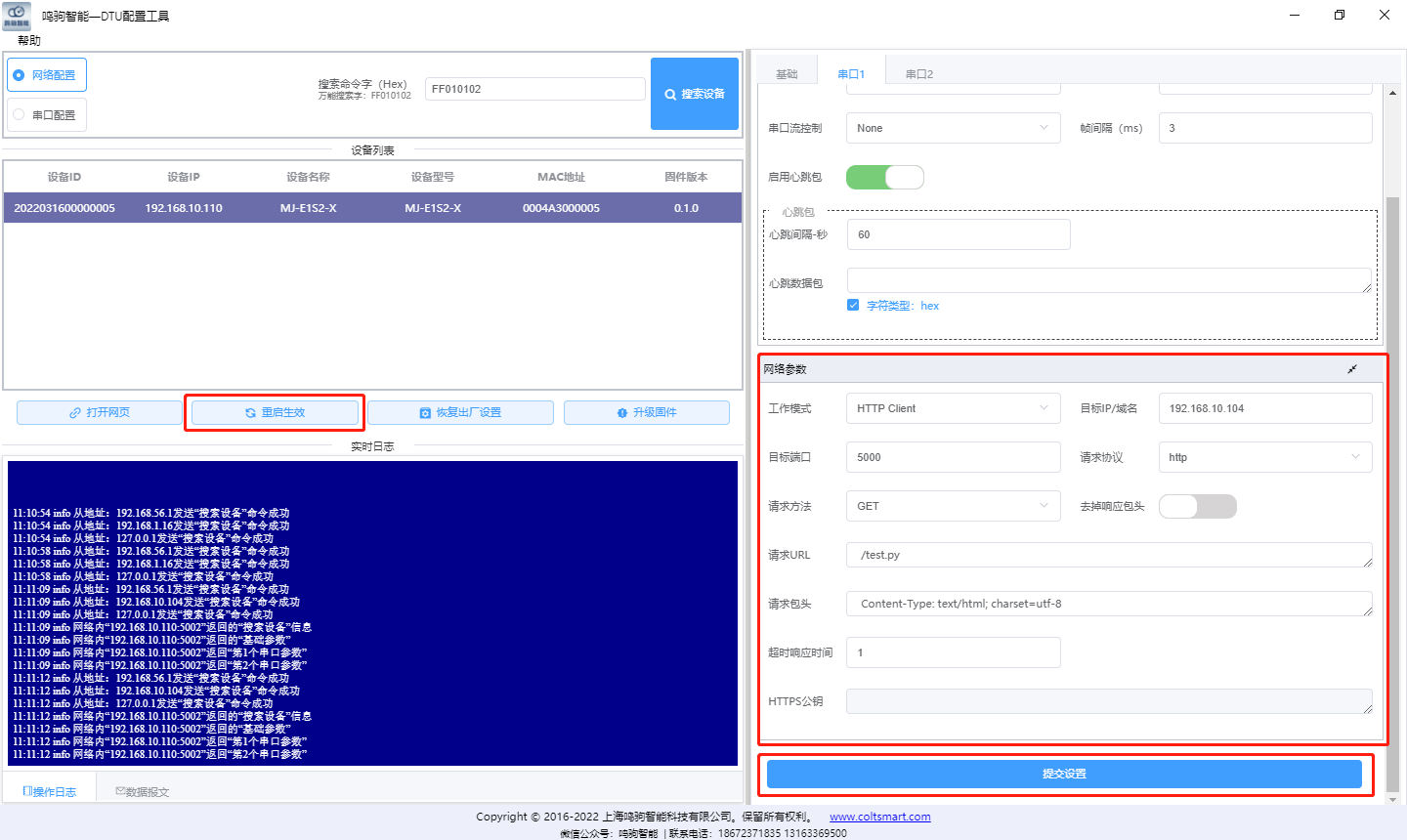Click the refresh icon on 重启生效

click(x=251, y=413)
